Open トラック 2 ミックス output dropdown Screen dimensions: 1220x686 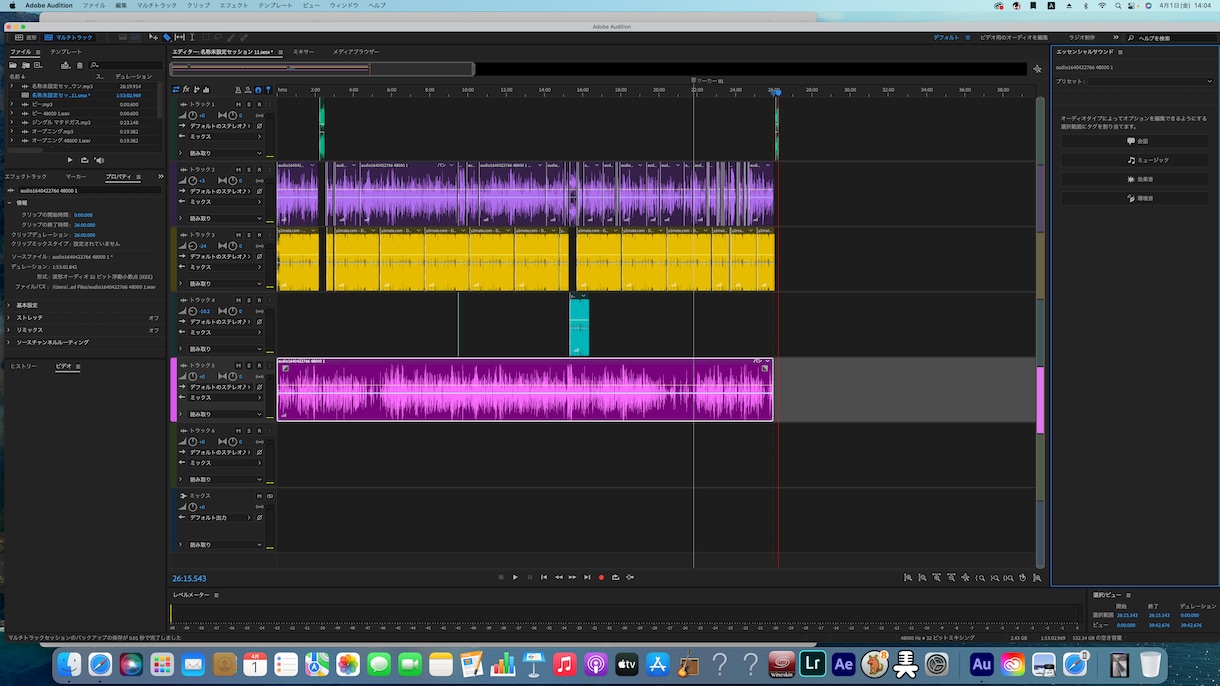(226, 201)
